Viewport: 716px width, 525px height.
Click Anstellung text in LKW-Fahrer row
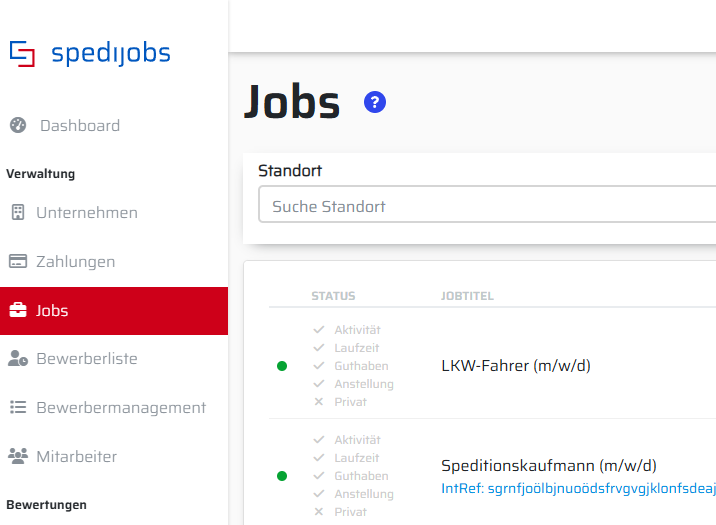364,384
